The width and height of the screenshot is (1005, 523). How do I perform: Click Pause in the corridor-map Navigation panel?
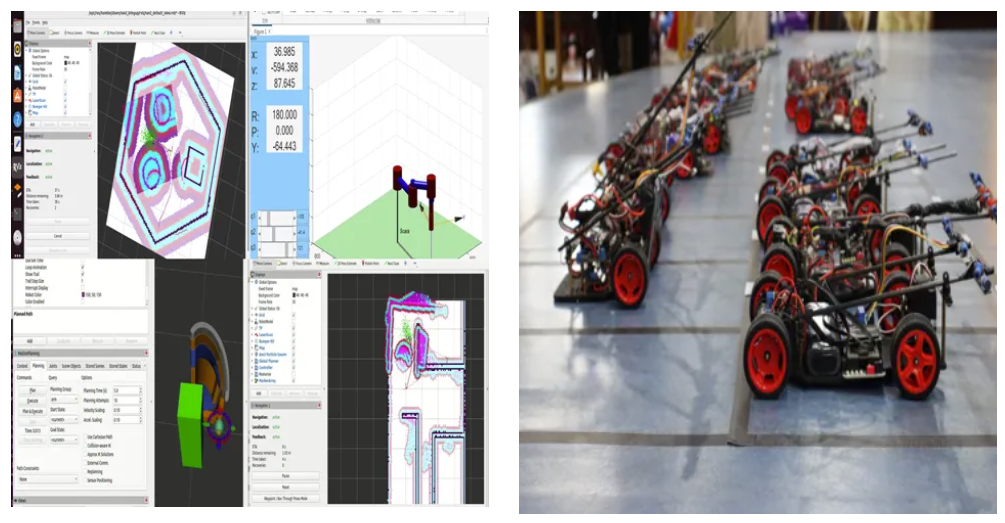point(285,476)
